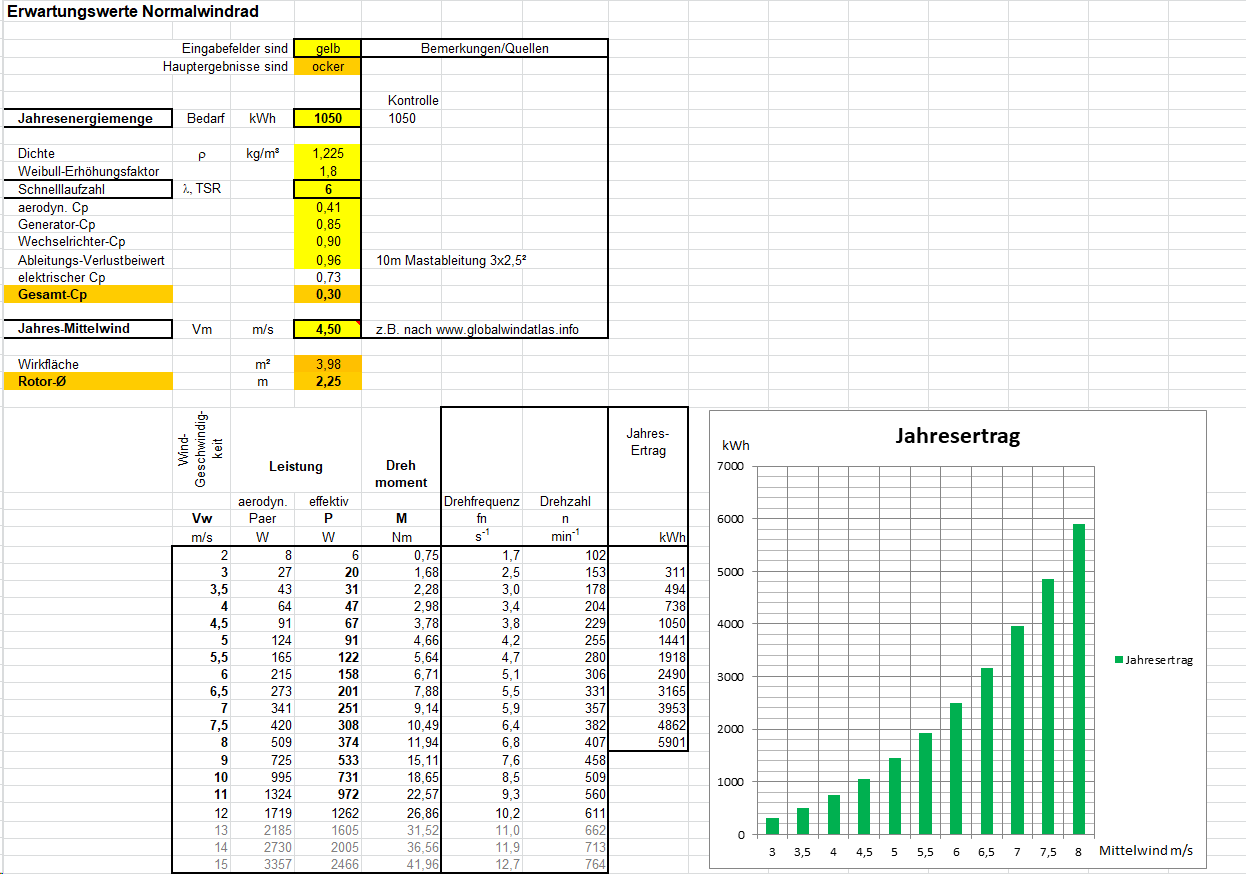Image resolution: width=1246 pixels, height=874 pixels.
Task: Select the chart bar for 8 m/s
Action: point(1078,679)
